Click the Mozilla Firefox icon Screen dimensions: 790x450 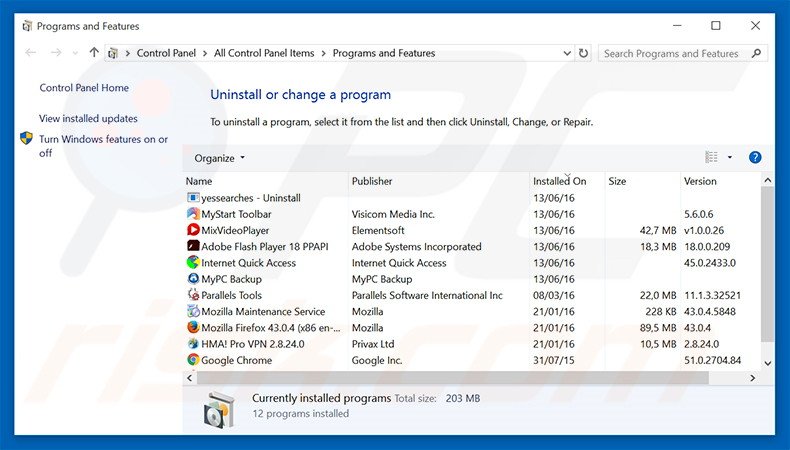tap(193, 327)
